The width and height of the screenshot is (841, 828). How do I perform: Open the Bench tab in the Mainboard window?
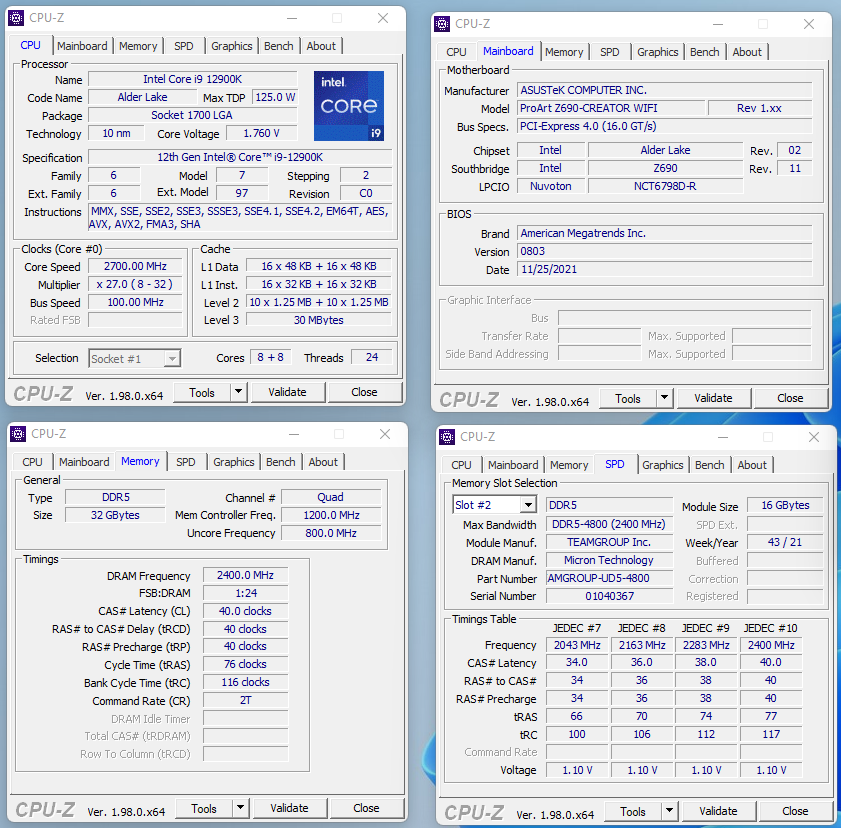[x=704, y=51]
